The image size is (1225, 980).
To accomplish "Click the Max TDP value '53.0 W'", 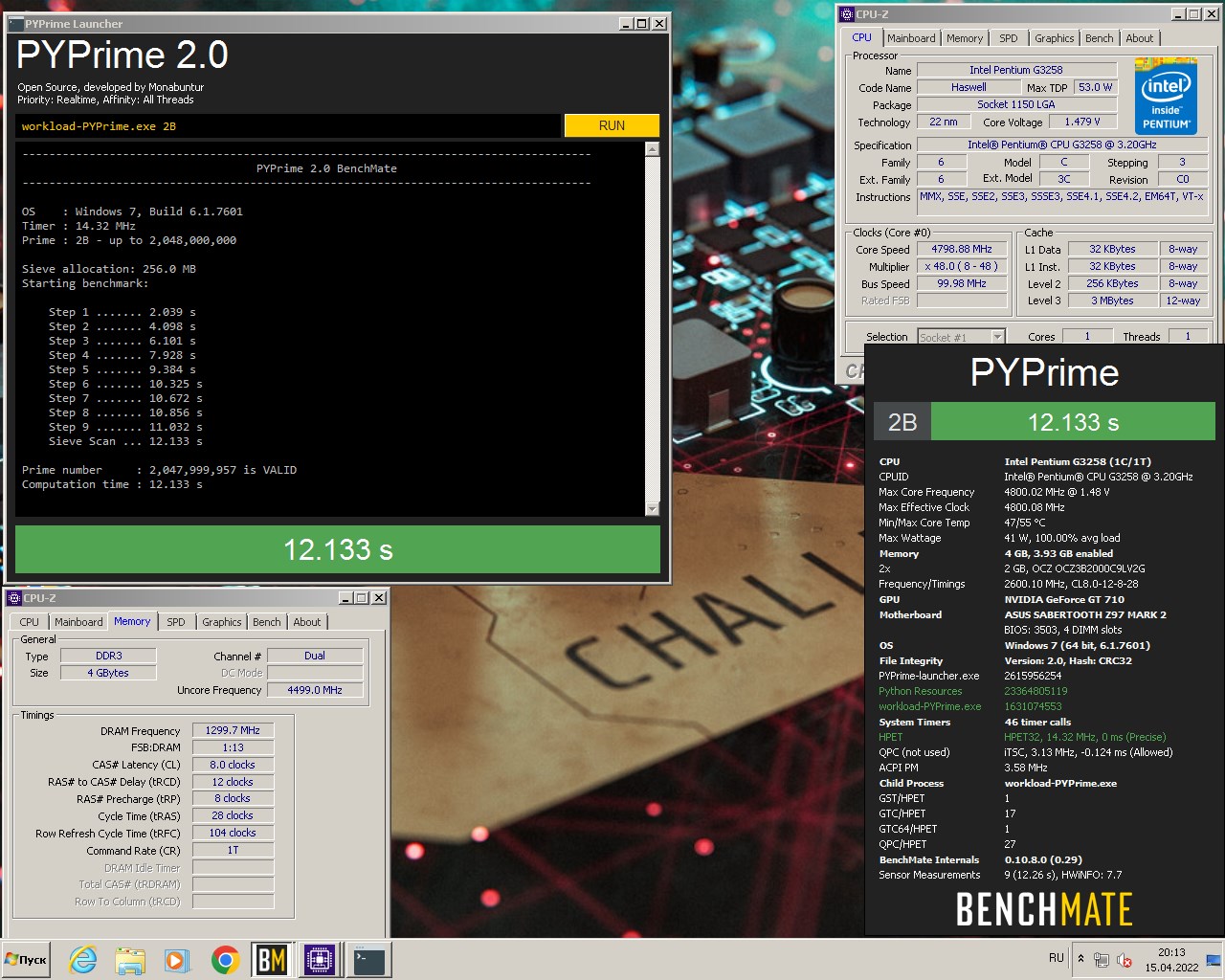I will click(1096, 87).
